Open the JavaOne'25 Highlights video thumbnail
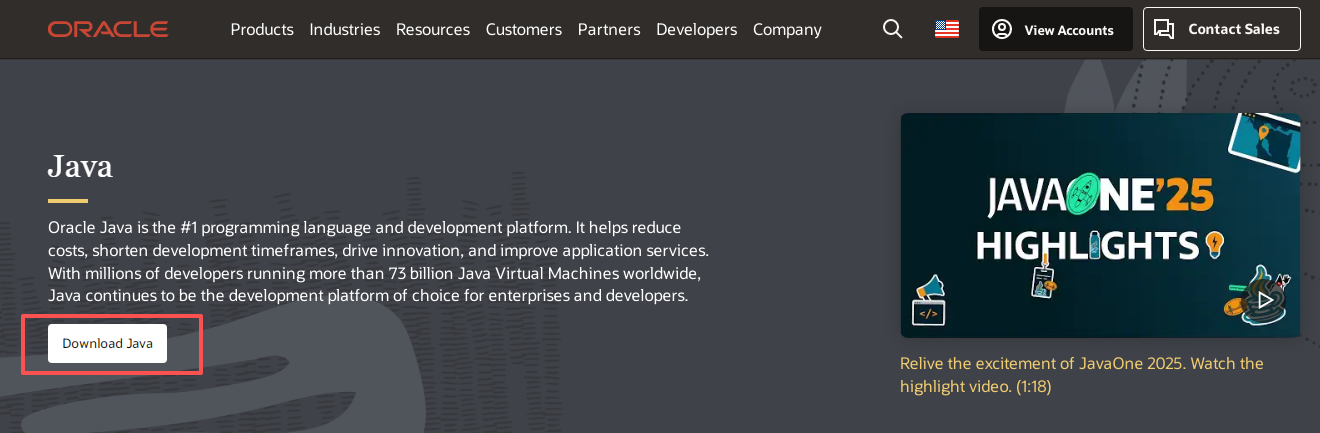Viewport: 1320px width, 433px height. tap(1100, 225)
